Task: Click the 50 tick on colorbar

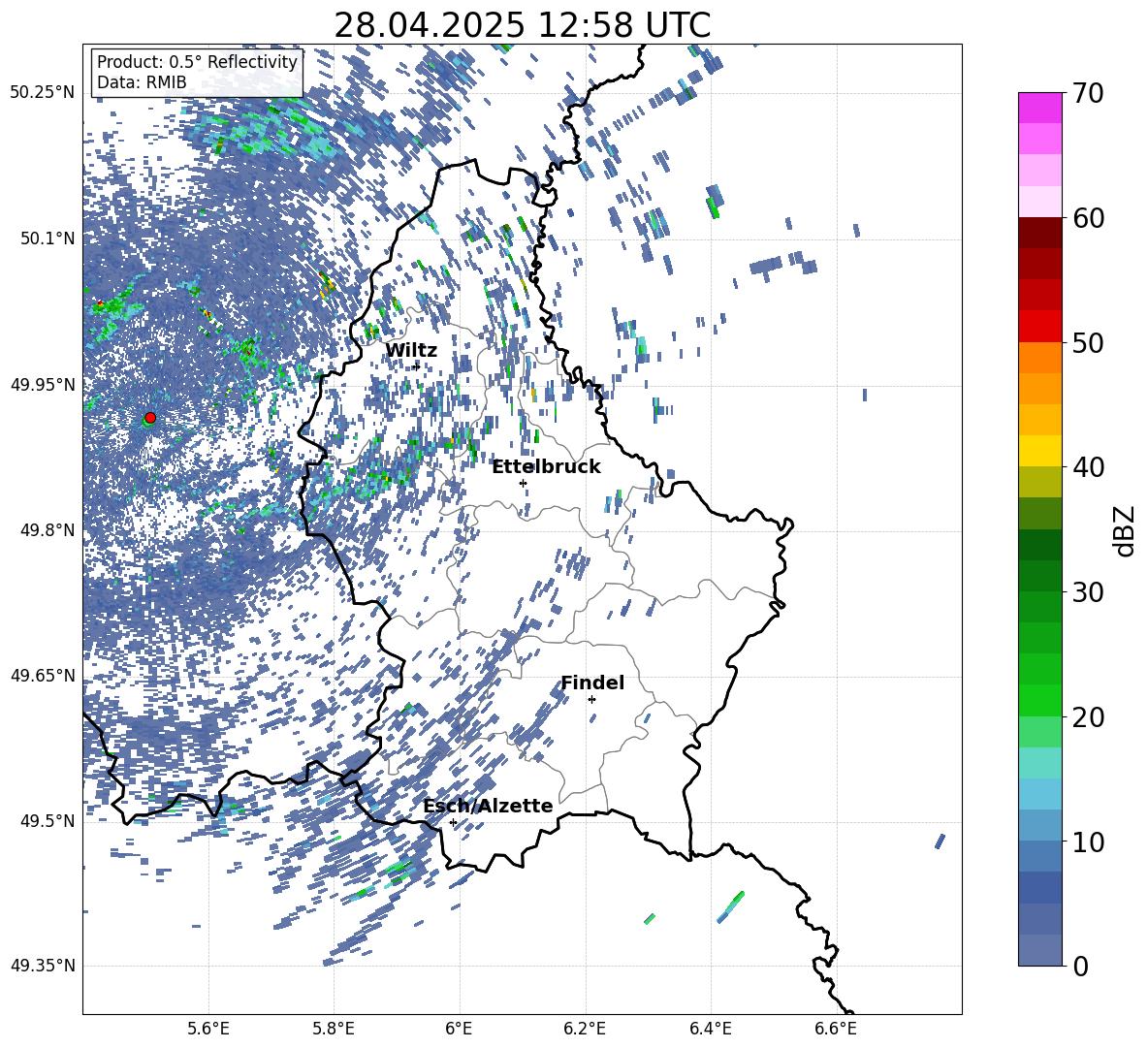Action: [1088, 343]
